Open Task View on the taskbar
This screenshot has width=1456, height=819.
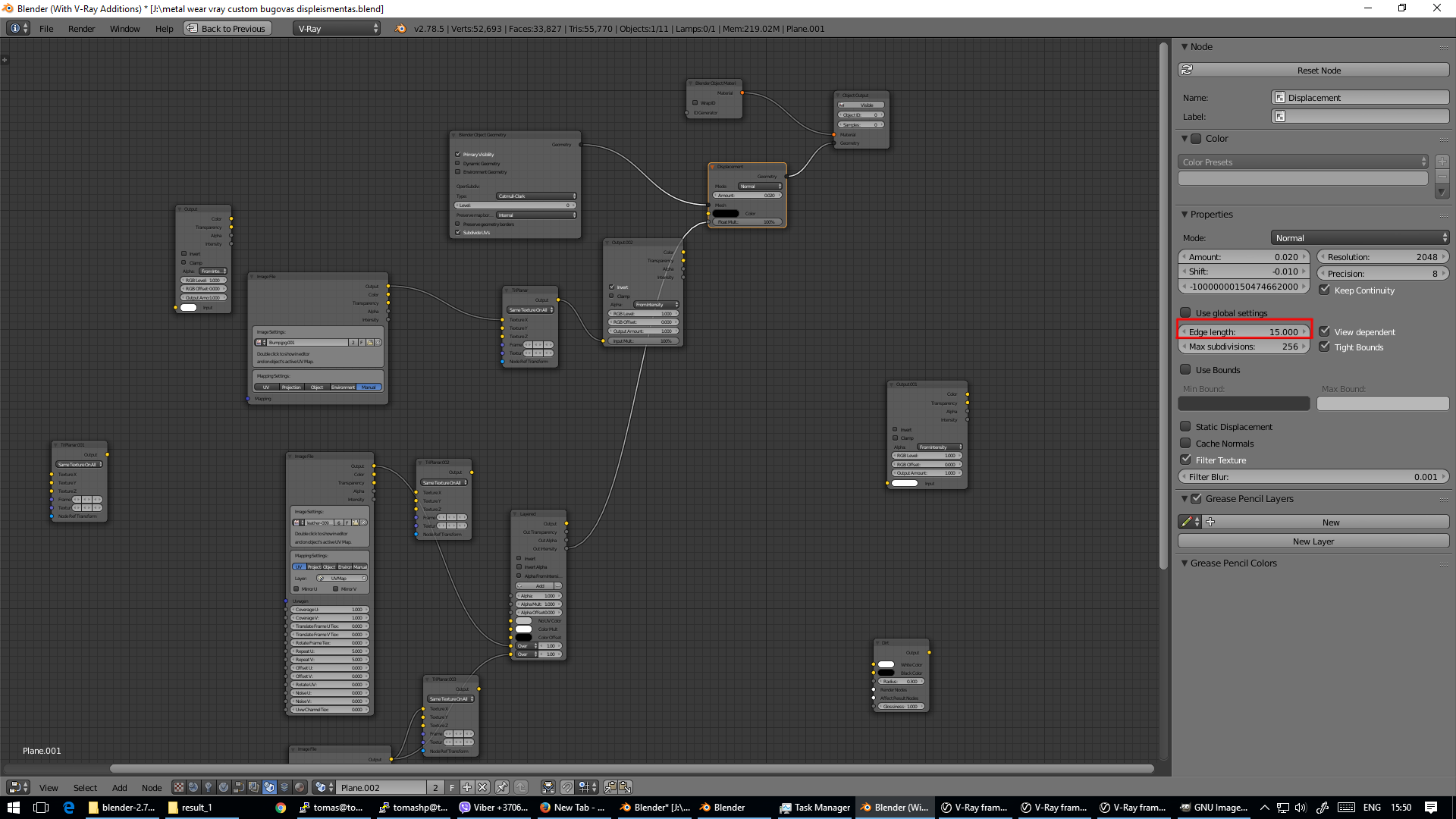[x=41, y=808]
